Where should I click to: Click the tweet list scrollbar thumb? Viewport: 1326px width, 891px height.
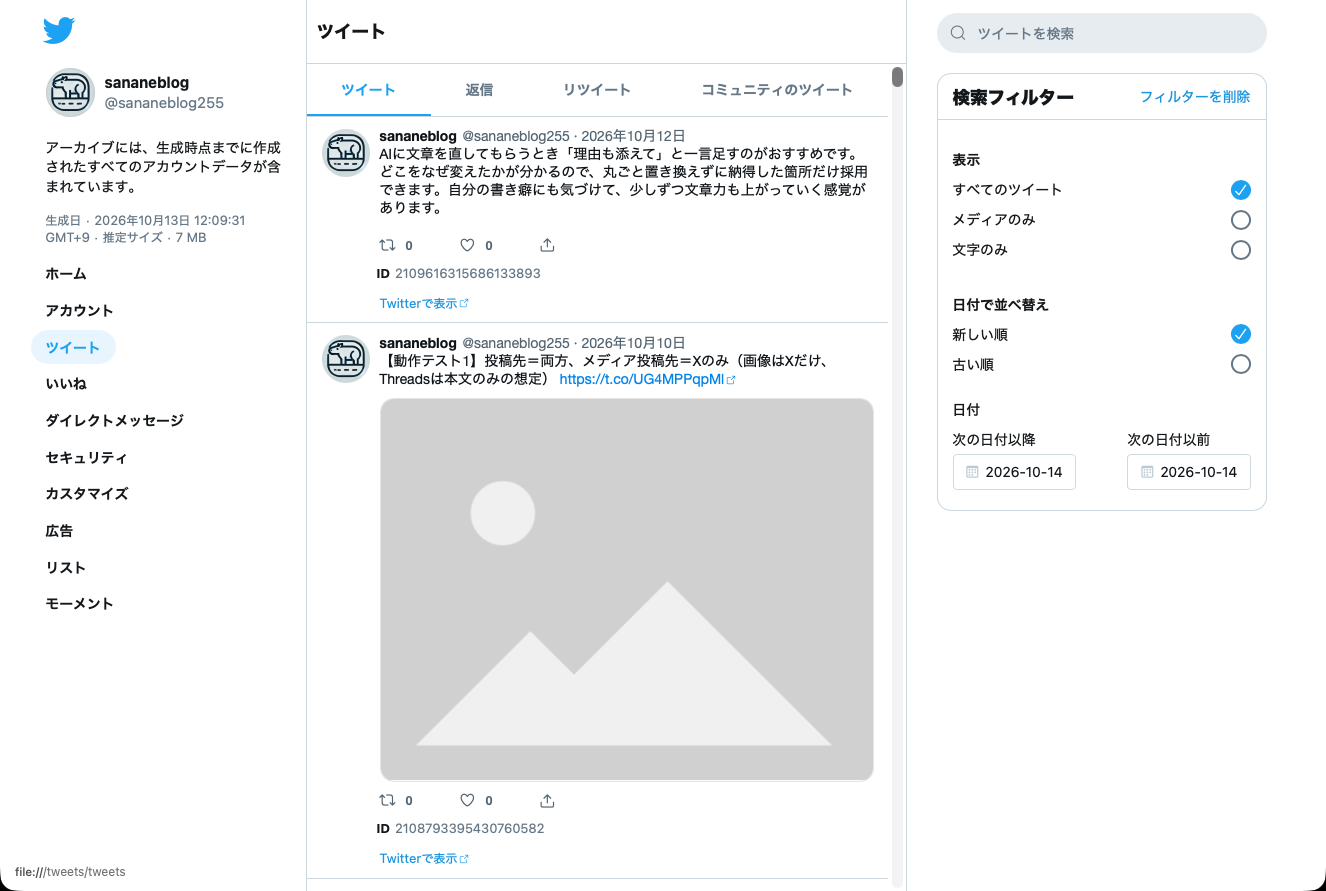[898, 77]
